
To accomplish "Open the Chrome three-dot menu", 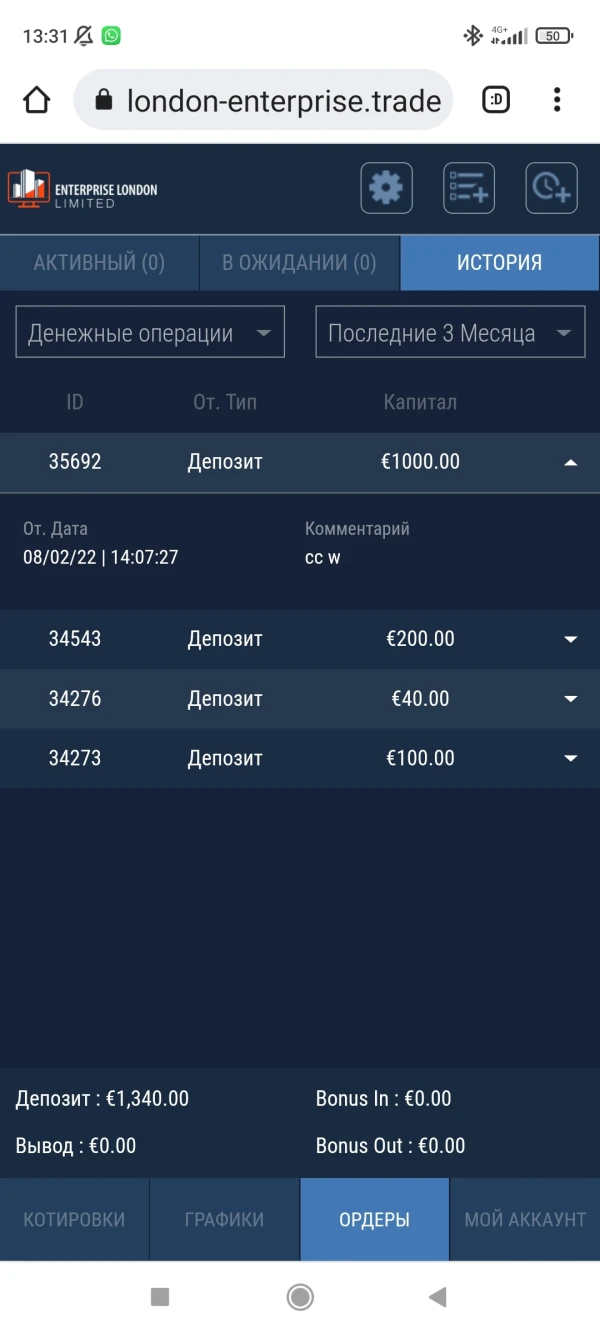I will click(557, 100).
